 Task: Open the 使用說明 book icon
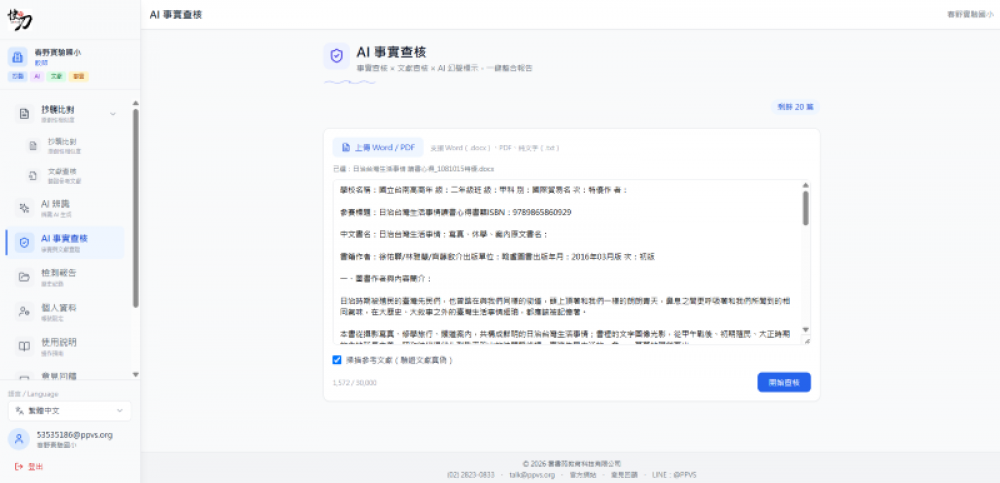pyautogui.click(x=24, y=346)
